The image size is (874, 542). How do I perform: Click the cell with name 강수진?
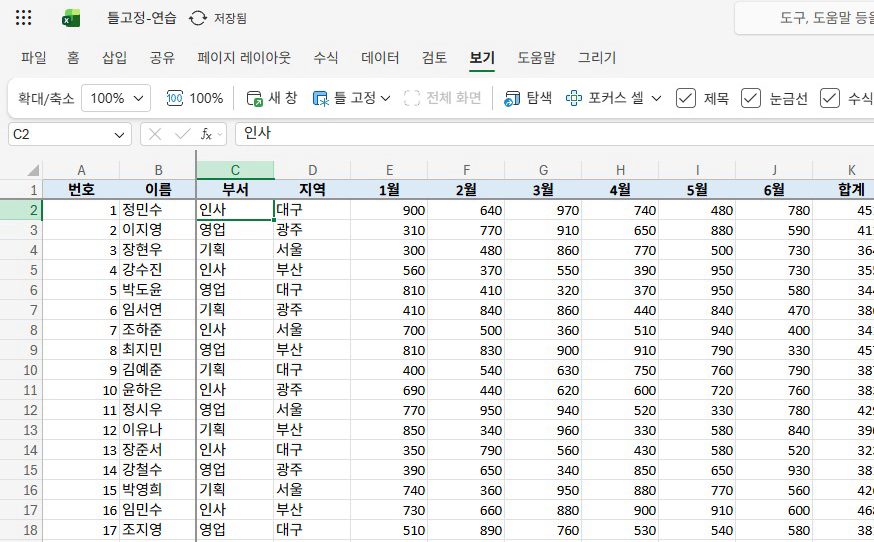[158, 270]
